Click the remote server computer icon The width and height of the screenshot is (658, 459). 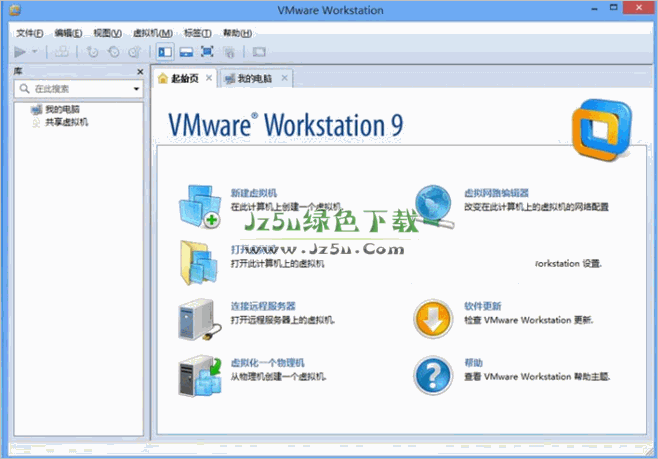coord(200,319)
